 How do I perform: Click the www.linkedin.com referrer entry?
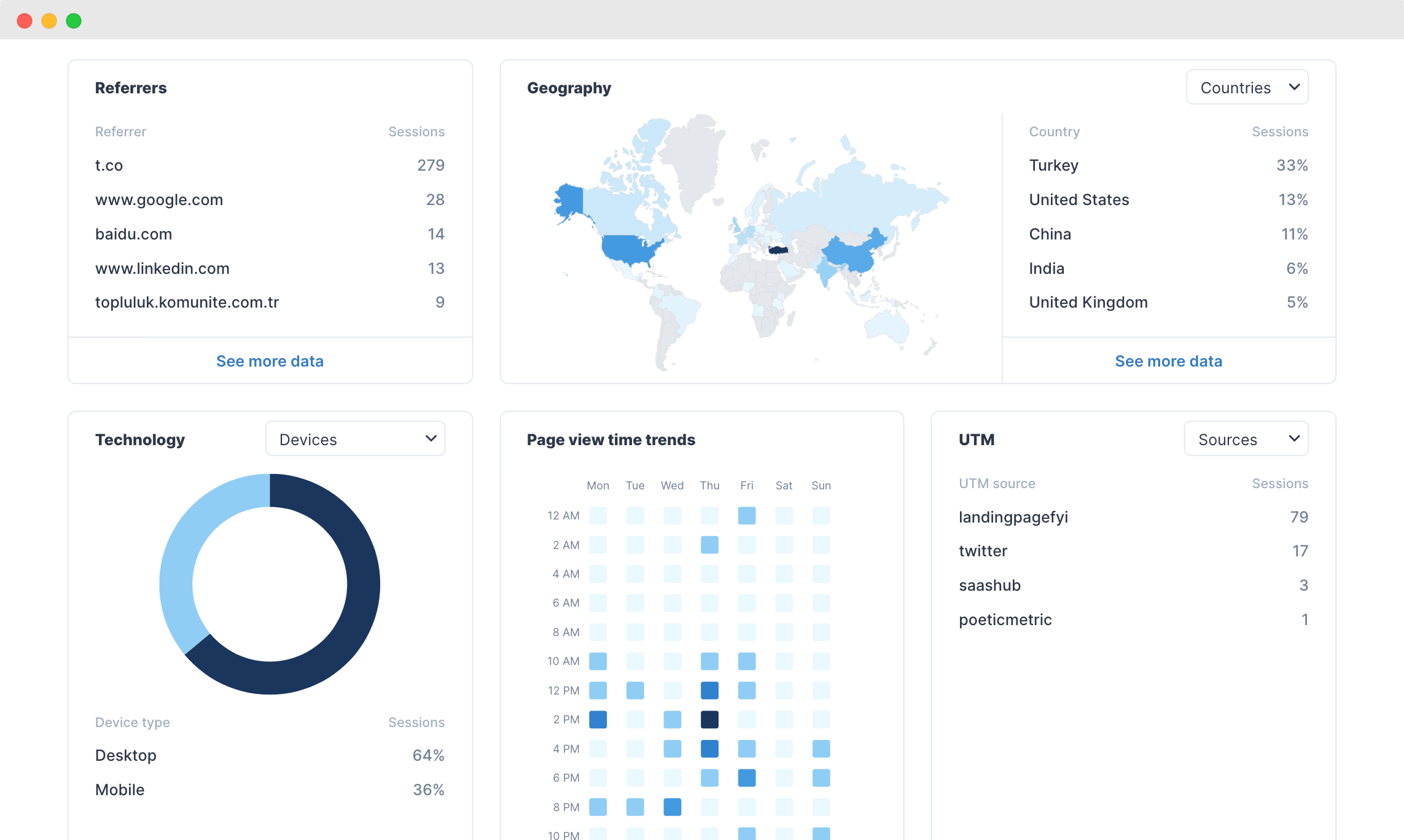tap(162, 268)
